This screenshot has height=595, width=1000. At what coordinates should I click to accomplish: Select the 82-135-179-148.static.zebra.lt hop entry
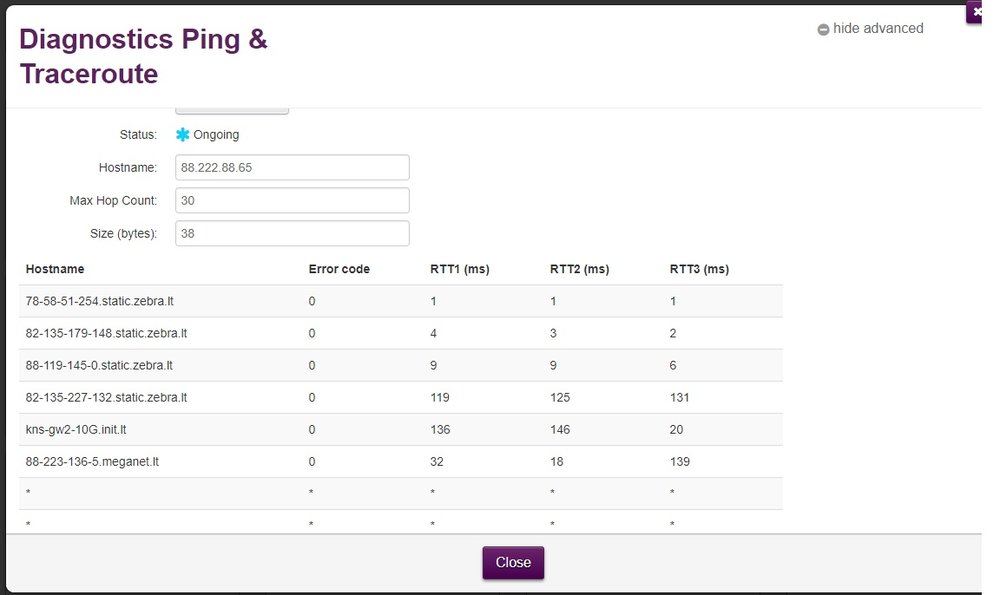tap(106, 333)
